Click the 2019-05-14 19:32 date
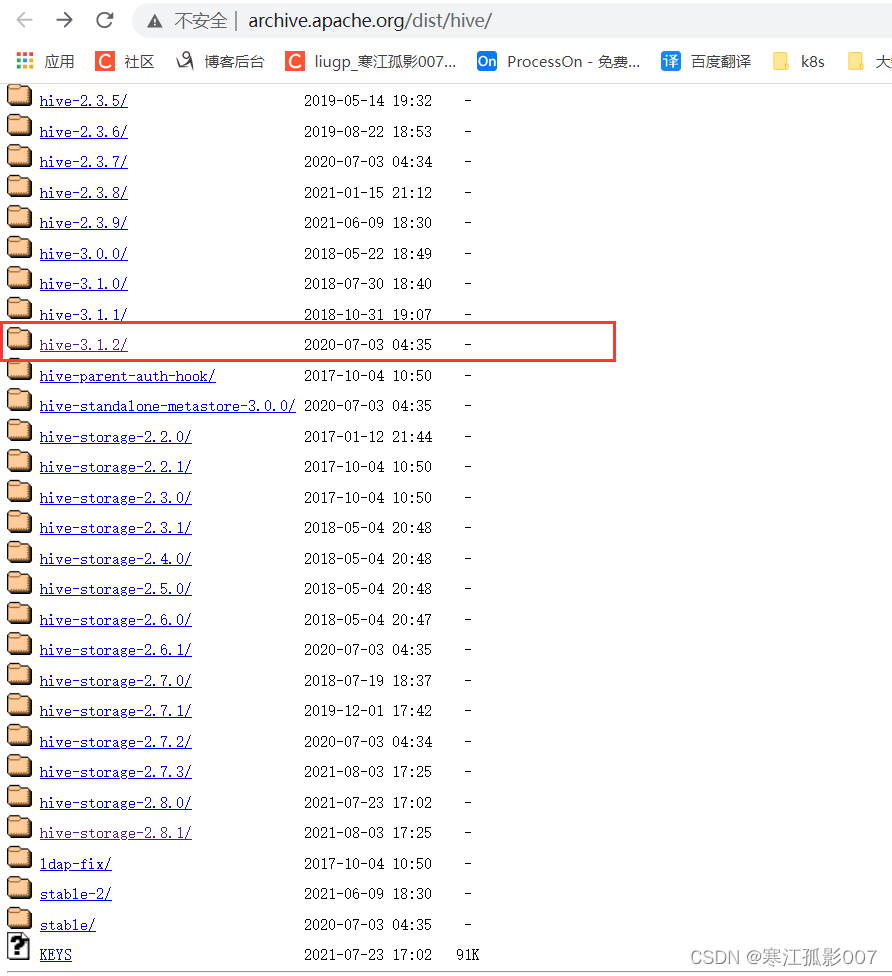Viewport: 892px width, 976px height. coord(368,101)
